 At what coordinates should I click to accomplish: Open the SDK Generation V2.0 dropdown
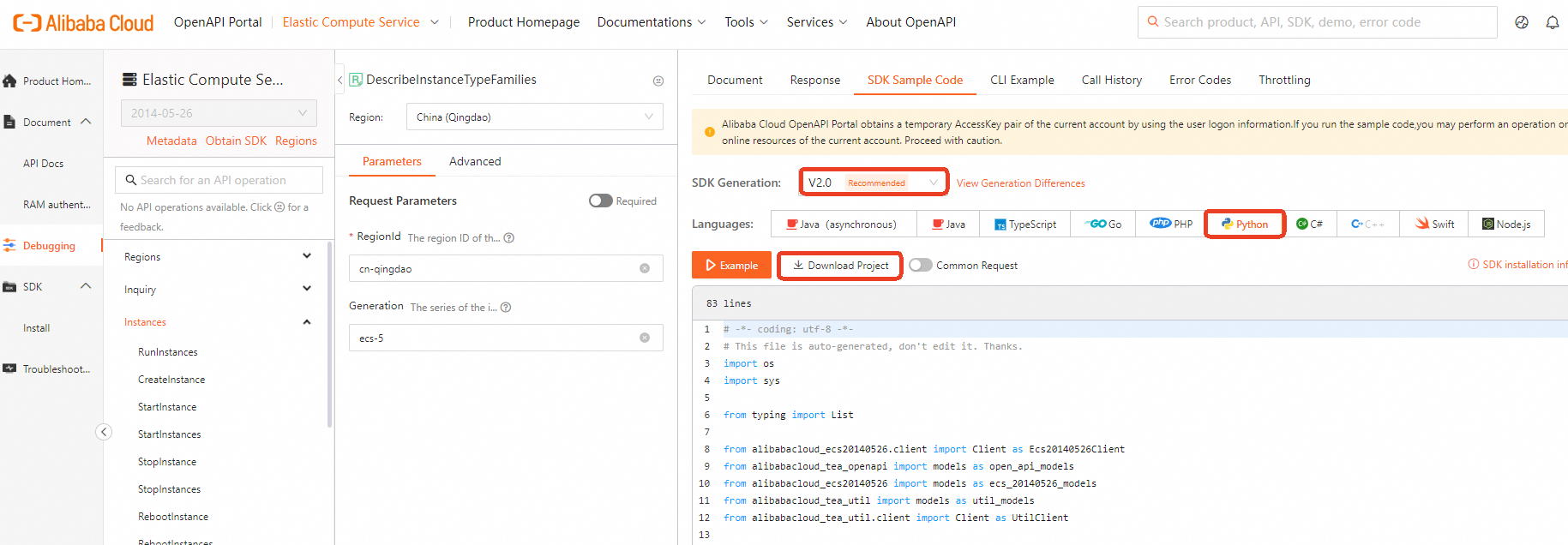tap(873, 183)
